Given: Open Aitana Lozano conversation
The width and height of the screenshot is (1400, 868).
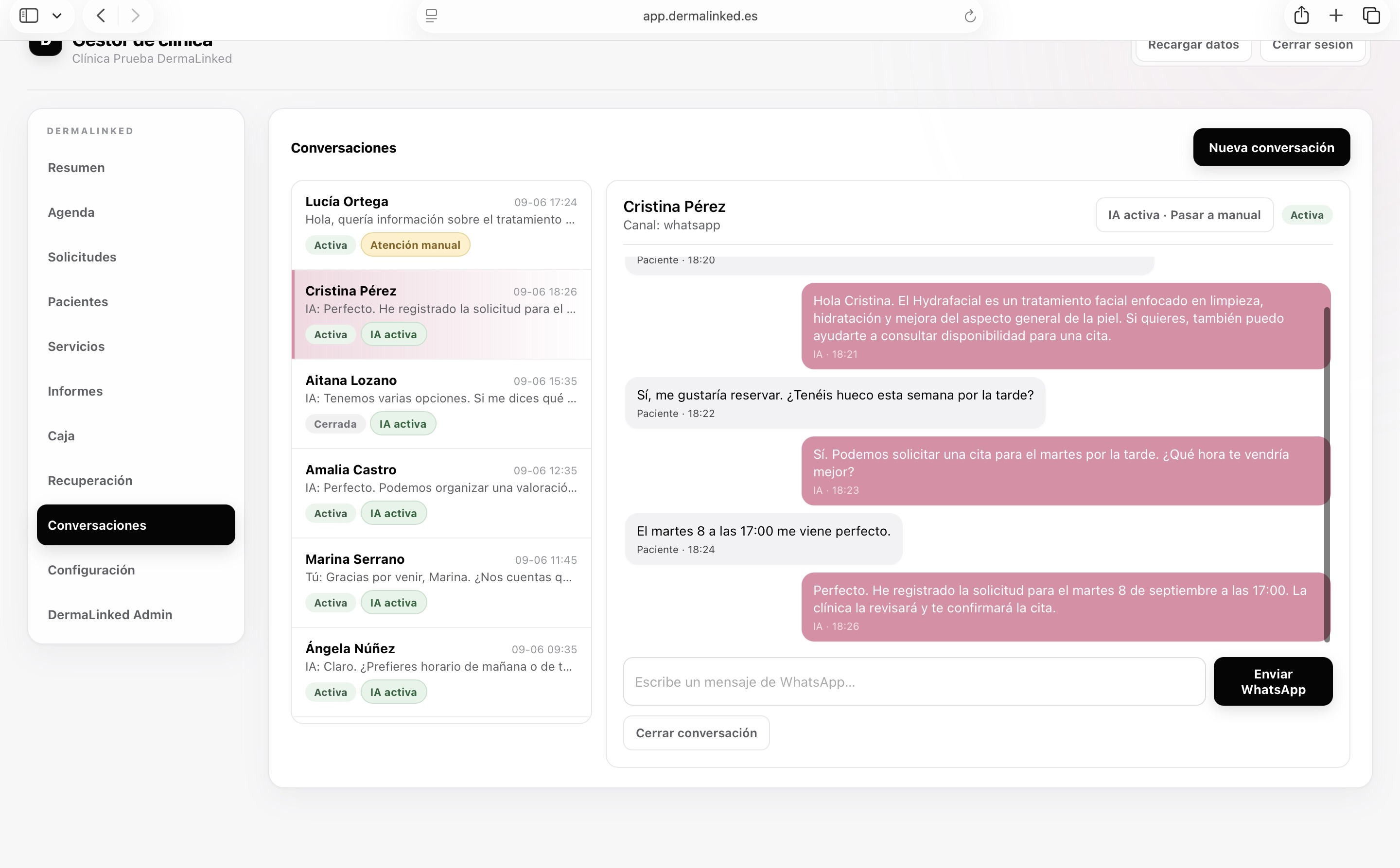Looking at the screenshot, I should tap(441, 404).
